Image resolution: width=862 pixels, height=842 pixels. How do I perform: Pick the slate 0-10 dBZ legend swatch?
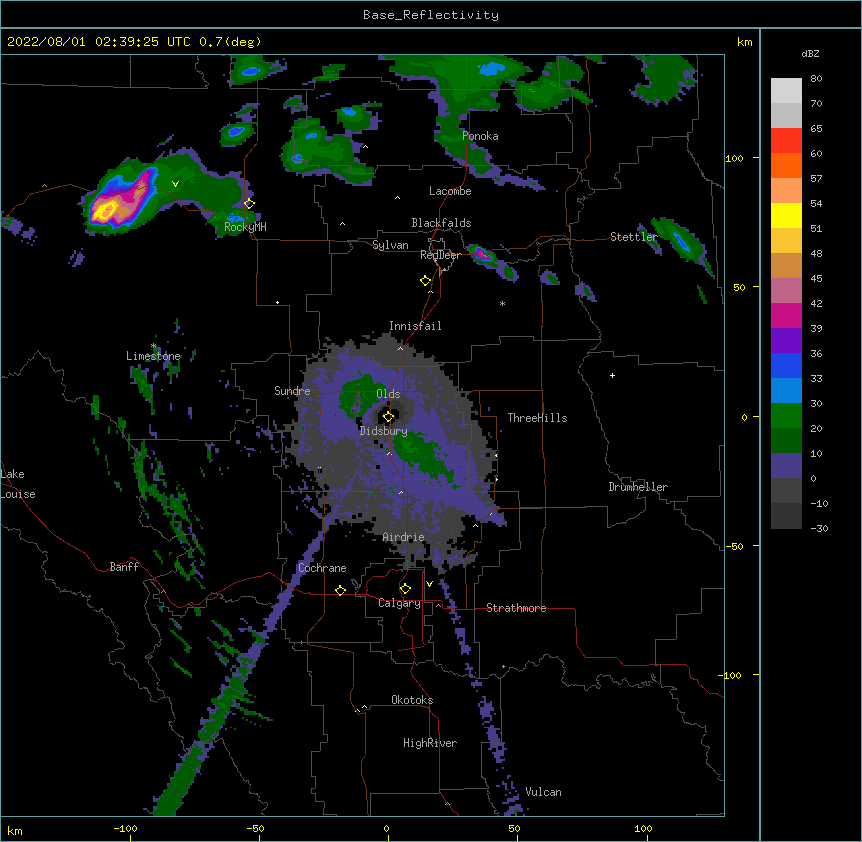pyautogui.click(x=786, y=466)
